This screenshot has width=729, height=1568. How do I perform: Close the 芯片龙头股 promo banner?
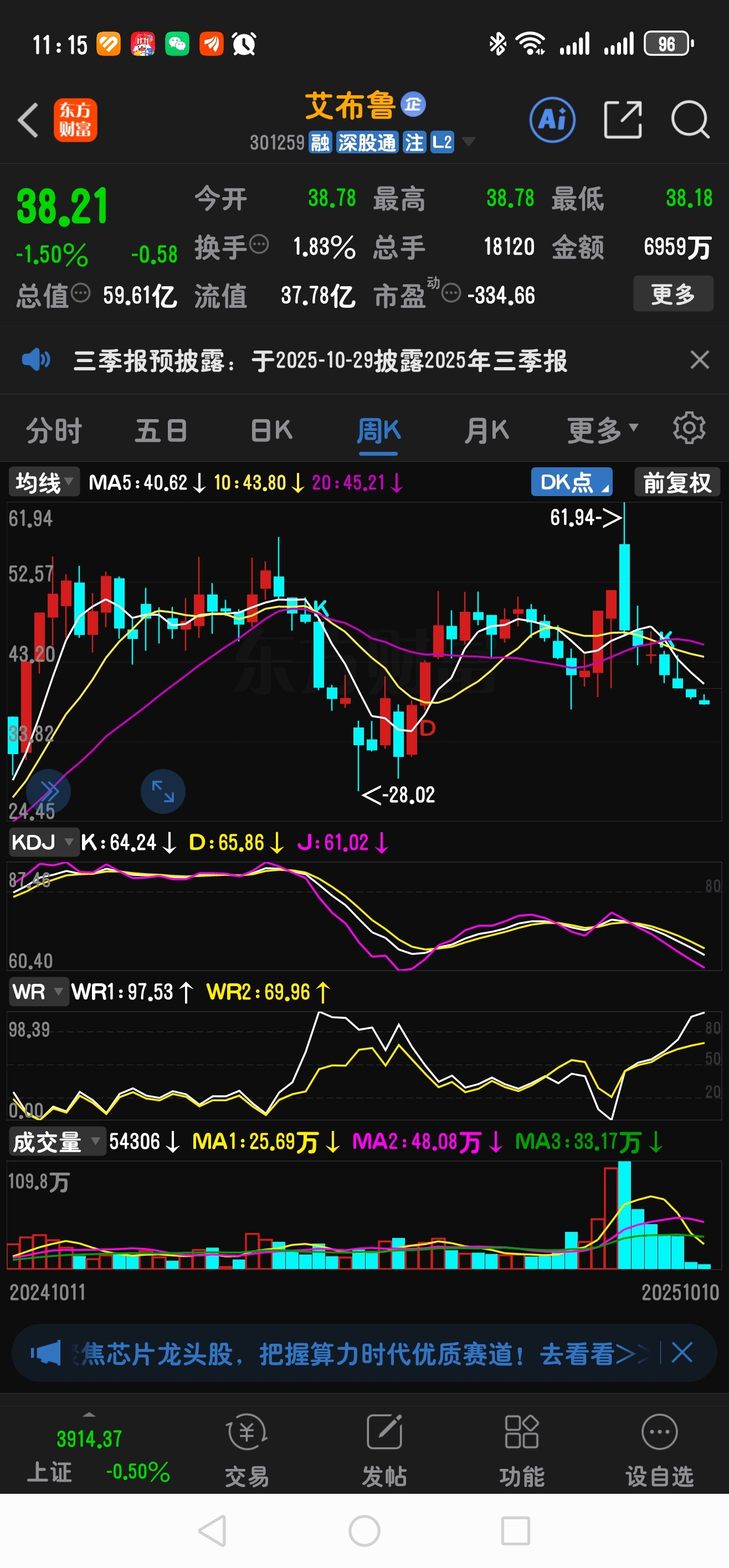[x=681, y=1353]
